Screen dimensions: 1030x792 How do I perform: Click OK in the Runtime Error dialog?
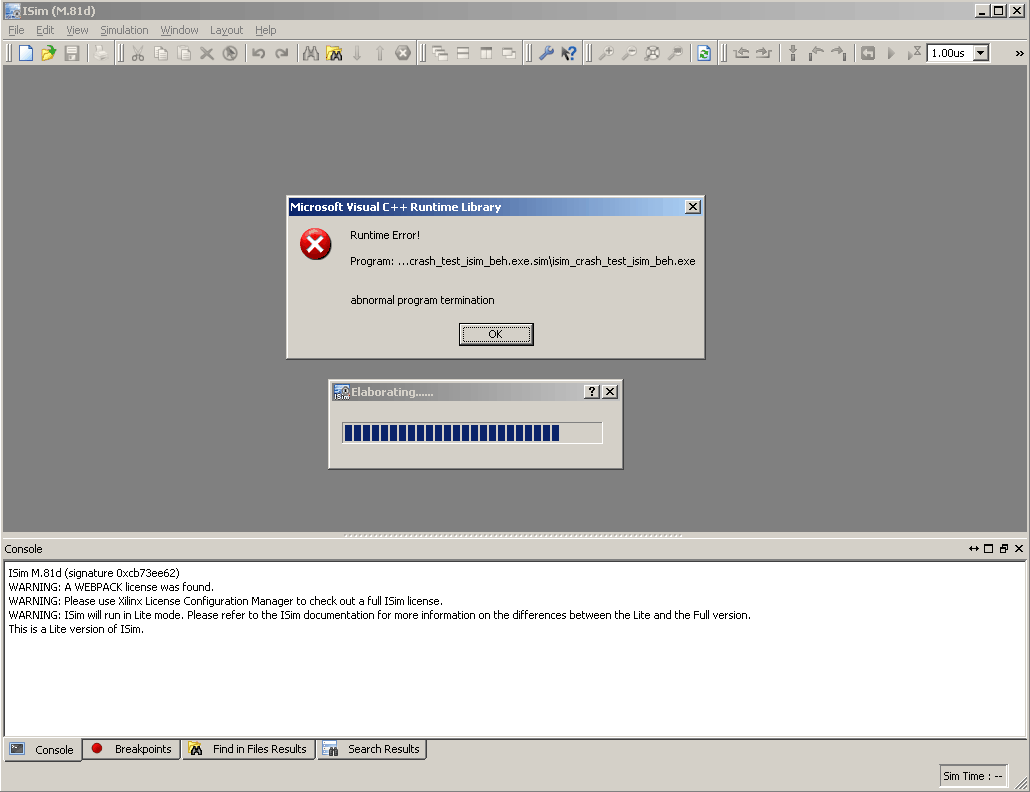click(496, 334)
